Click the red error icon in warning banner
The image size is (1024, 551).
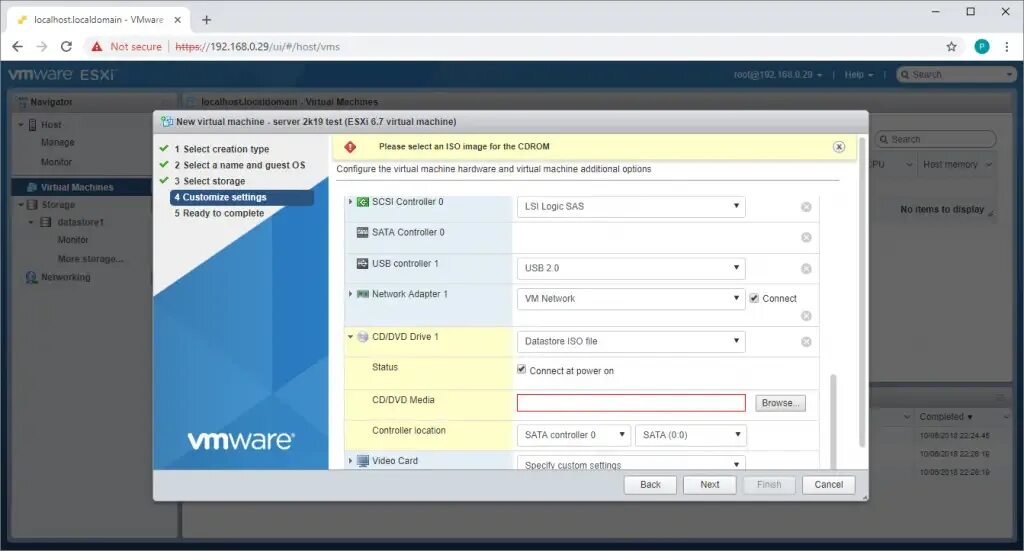tap(350, 147)
